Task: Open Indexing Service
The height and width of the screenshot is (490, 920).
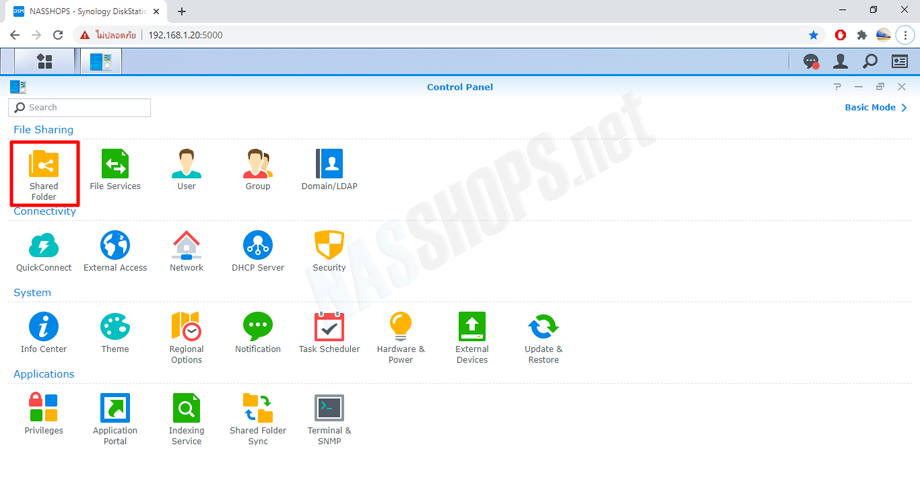Action: (x=187, y=420)
